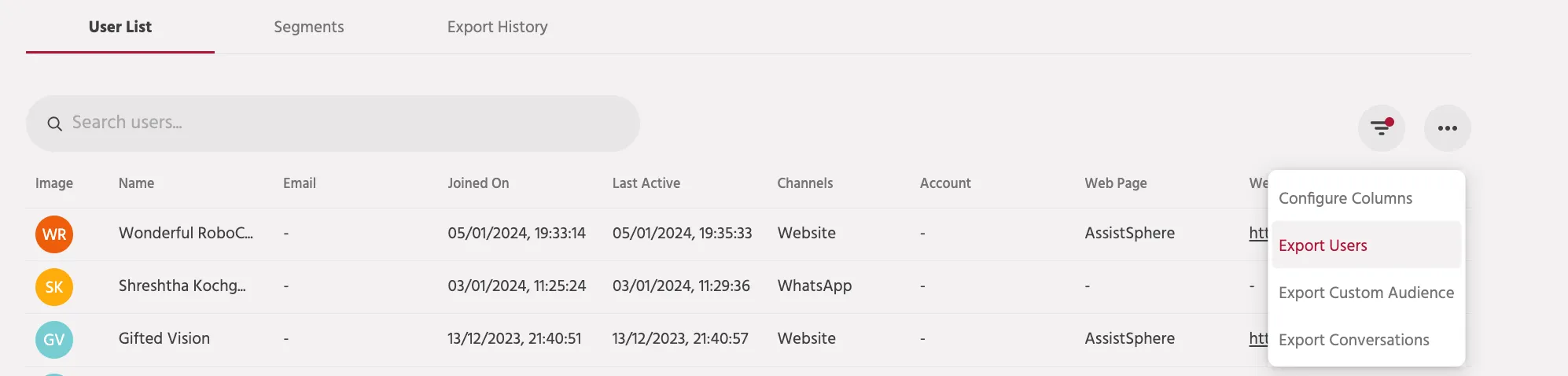The width and height of the screenshot is (1568, 376).
Task: Click the Email column header
Action: (300, 183)
